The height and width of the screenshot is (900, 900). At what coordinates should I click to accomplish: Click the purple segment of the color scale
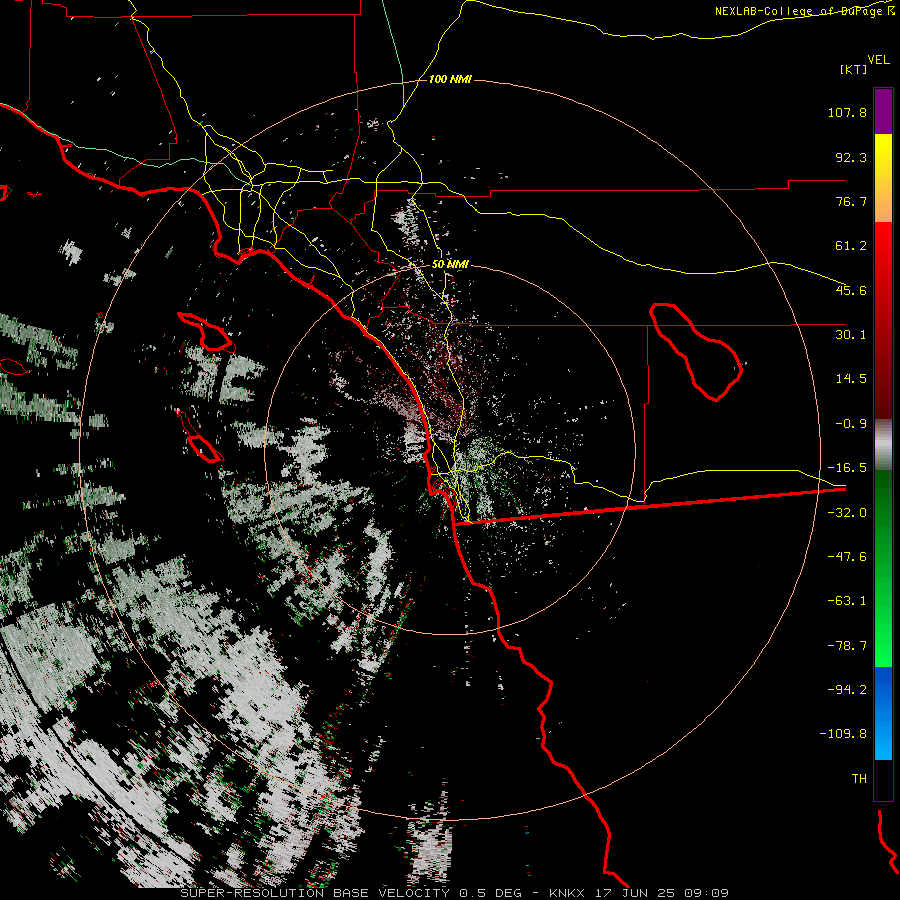(x=883, y=111)
